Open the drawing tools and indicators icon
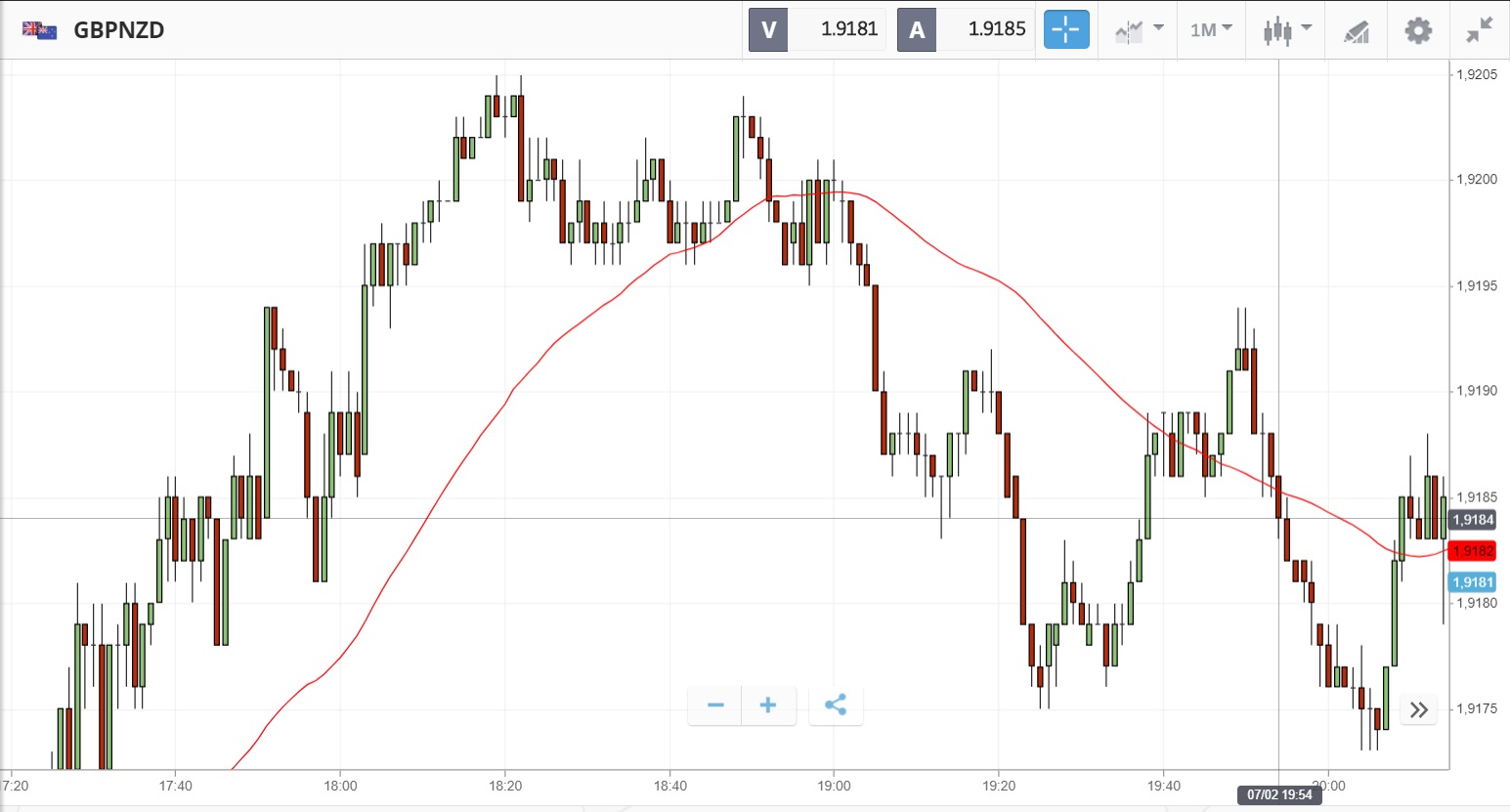The width and height of the screenshot is (1510, 812). point(1356,31)
